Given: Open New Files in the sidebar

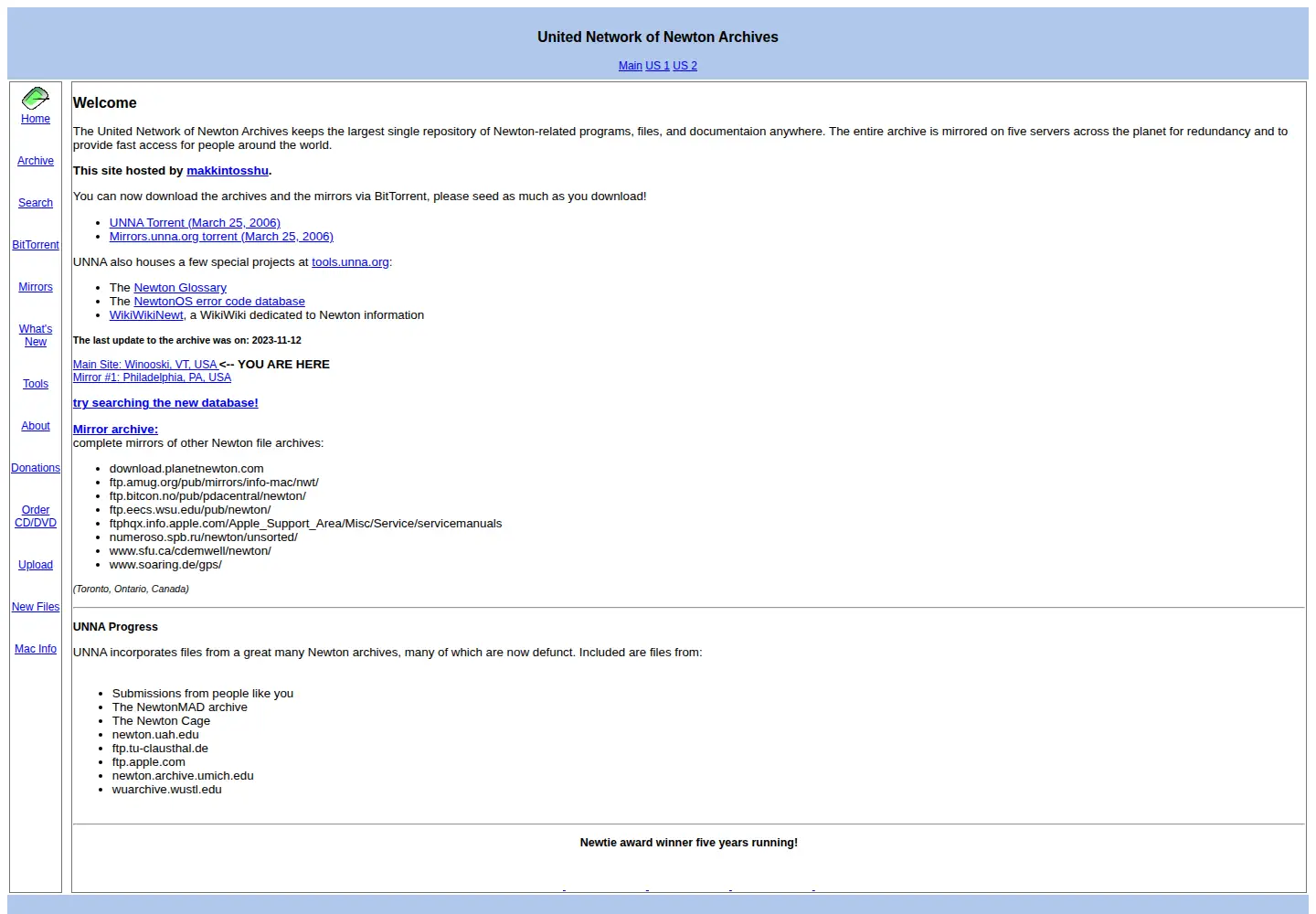Looking at the screenshot, I should pyautogui.click(x=36, y=607).
